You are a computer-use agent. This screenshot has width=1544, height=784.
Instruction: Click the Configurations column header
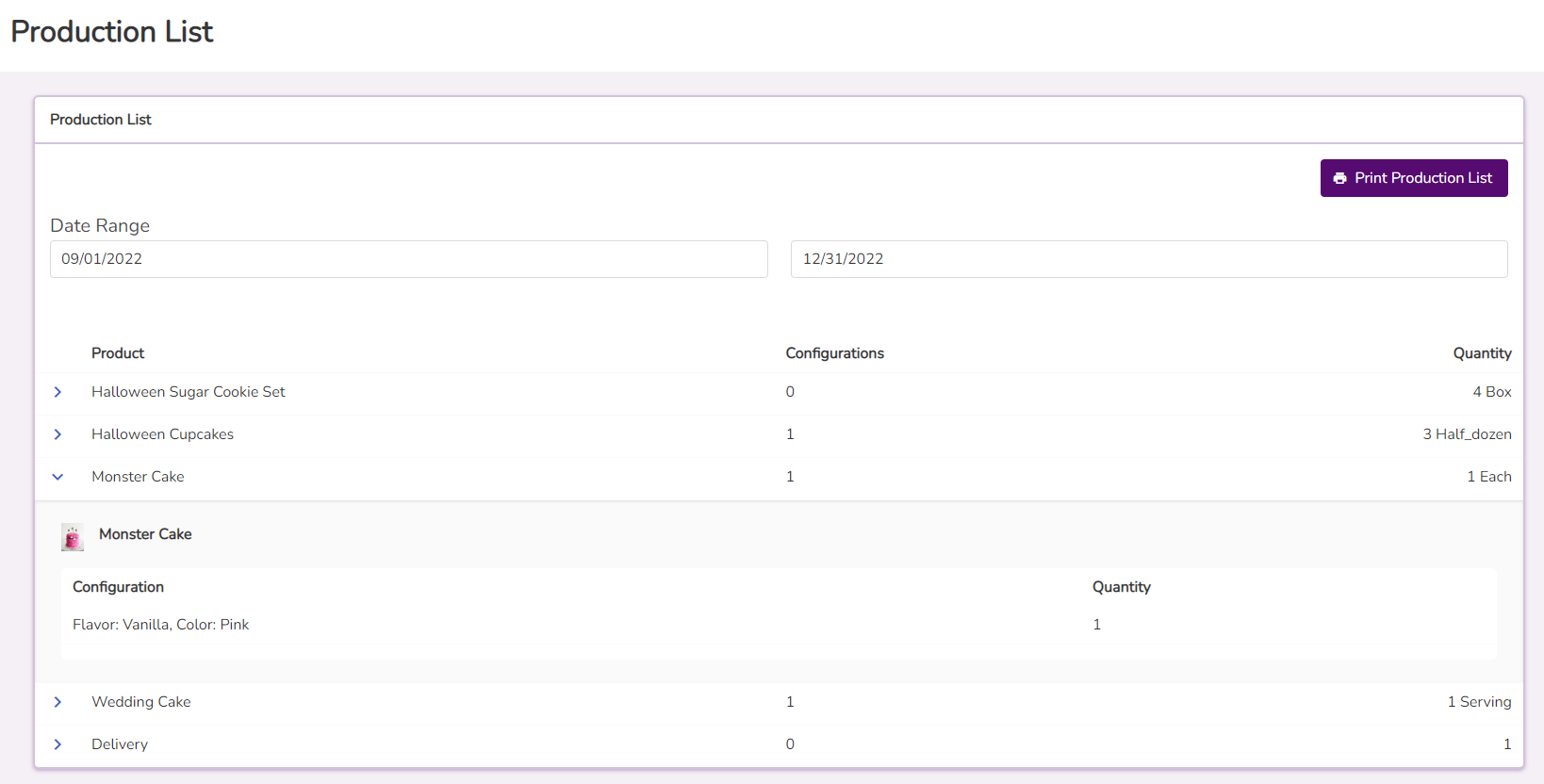[834, 353]
